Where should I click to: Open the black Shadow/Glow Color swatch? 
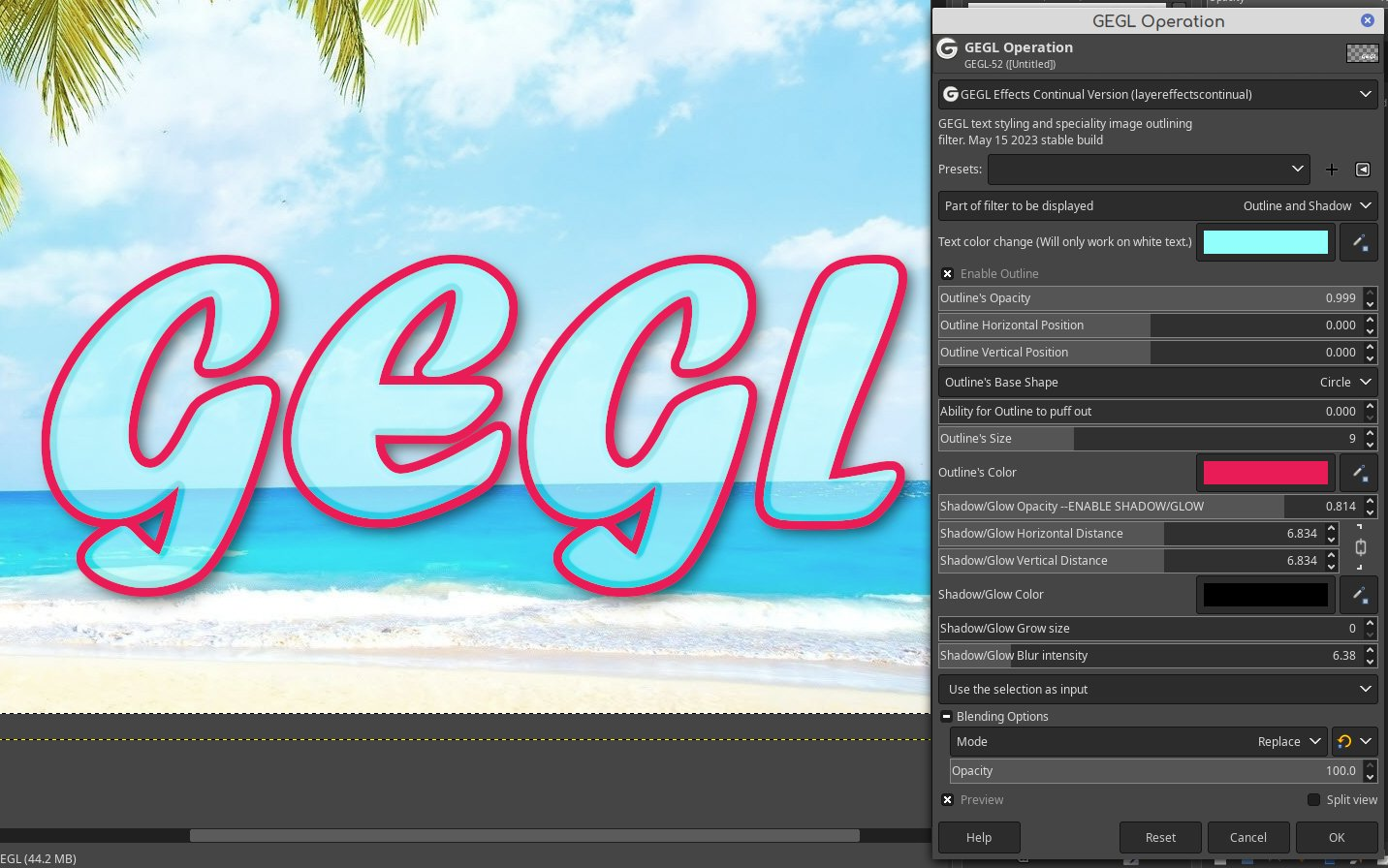click(x=1266, y=595)
